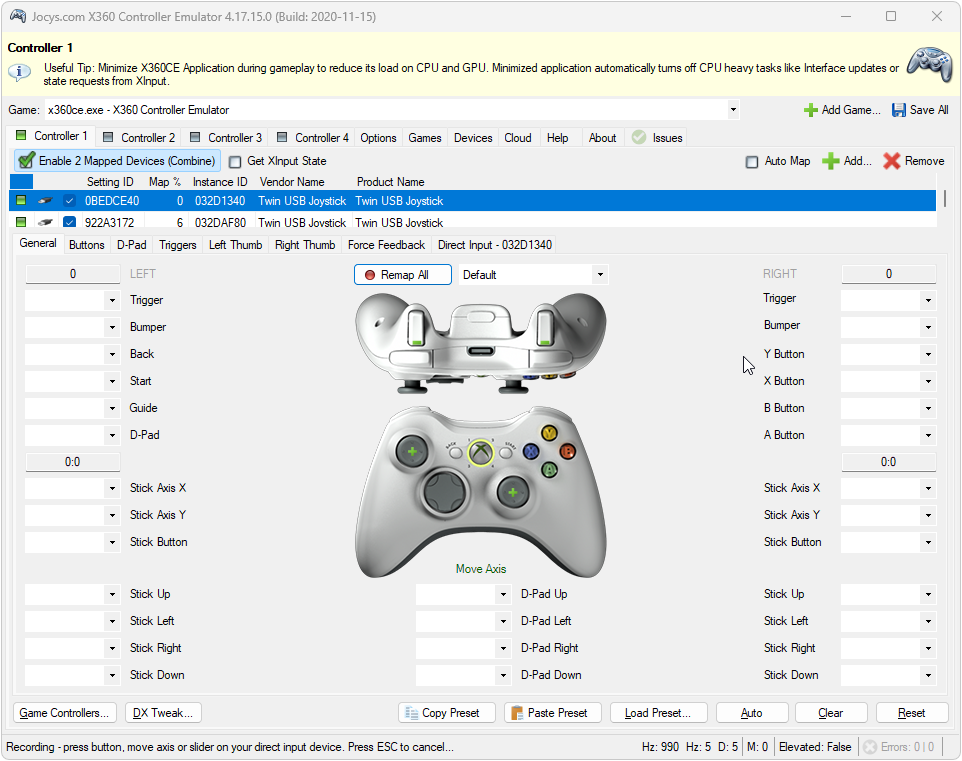The height and width of the screenshot is (761, 962).
Task: Click the left thumbstick on the controller image
Action: point(412,452)
